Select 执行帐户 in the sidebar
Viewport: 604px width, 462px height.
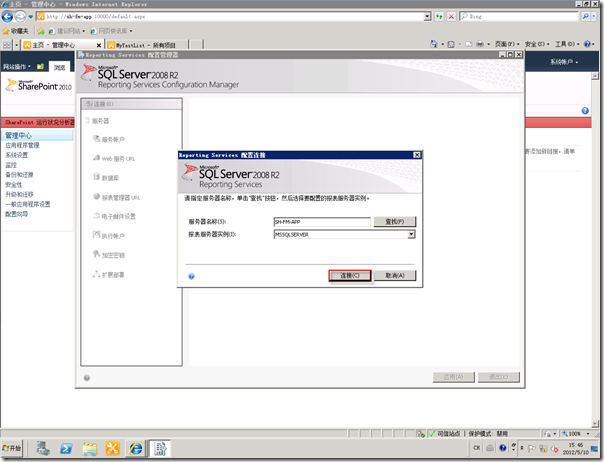109,235
